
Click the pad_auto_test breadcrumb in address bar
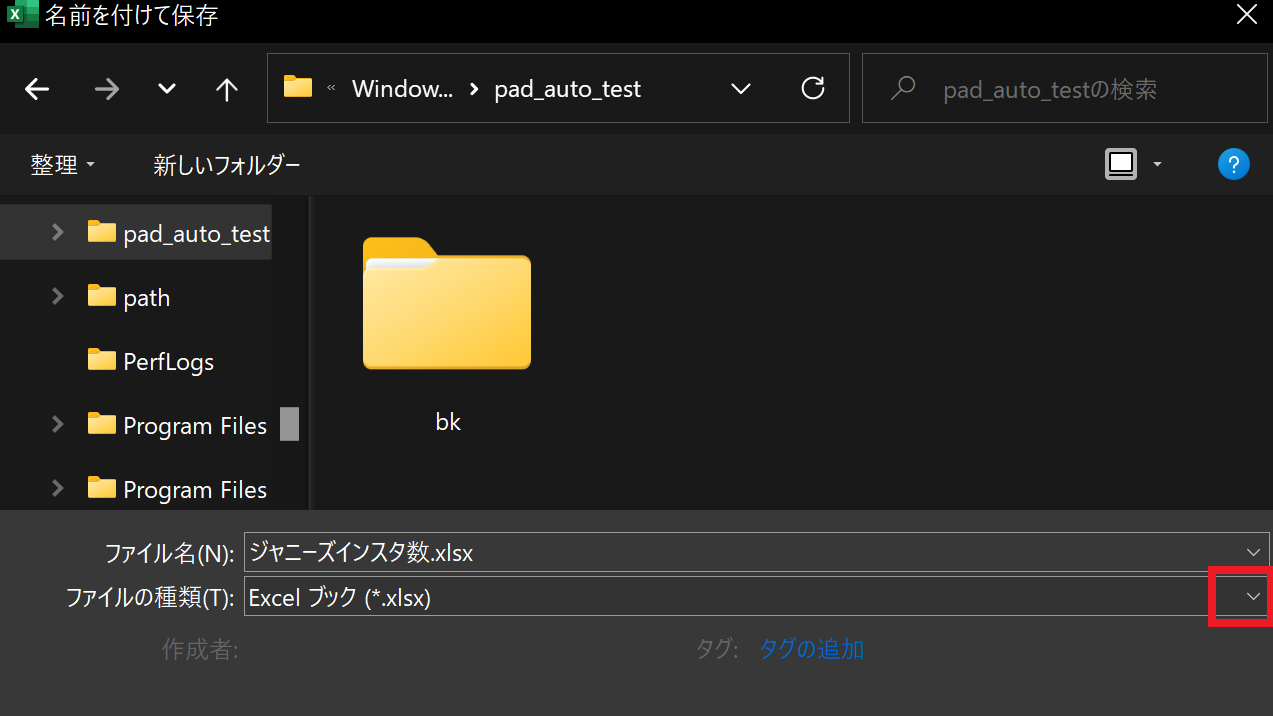coord(567,88)
